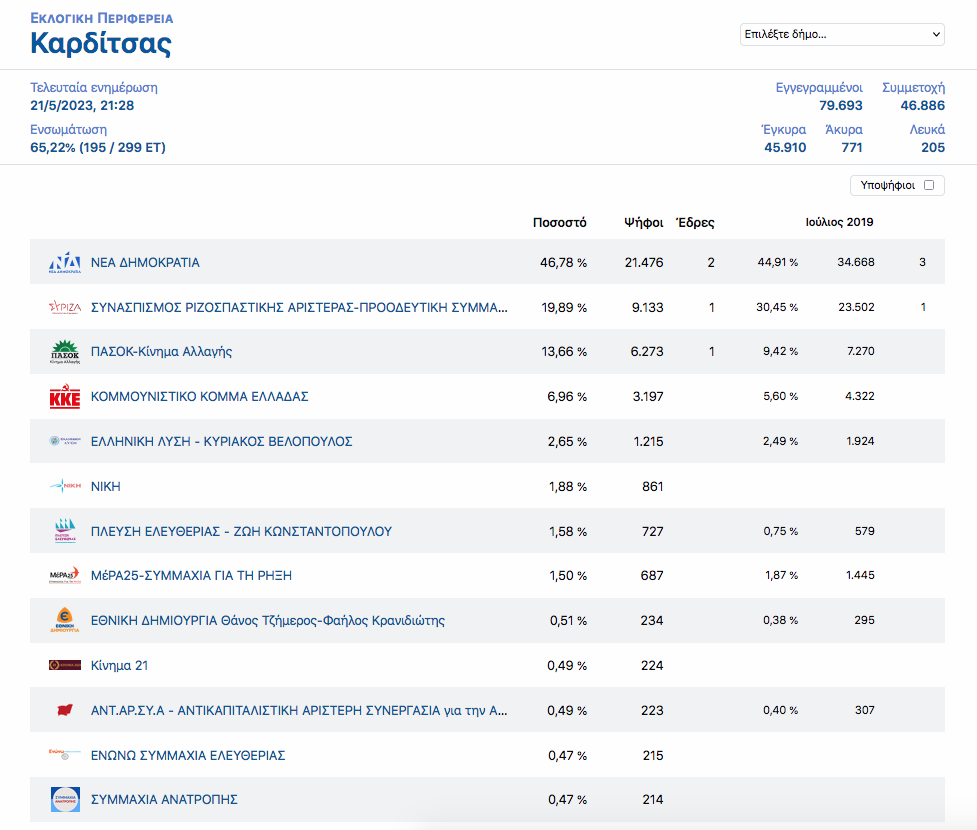This screenshot has height=830, width=977.
Task: Open the ΣΥΜΜΑΧΙΑ ΑΝΑΤΡΟΠΗΣ name link
Action: pos(164,799)
